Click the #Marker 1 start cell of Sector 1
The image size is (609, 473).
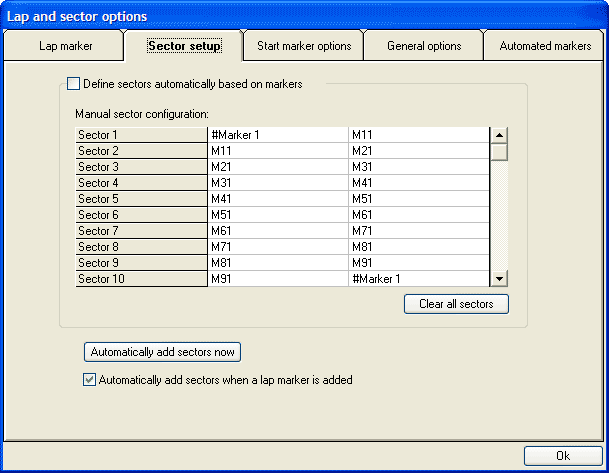click(x=278, y=135)
